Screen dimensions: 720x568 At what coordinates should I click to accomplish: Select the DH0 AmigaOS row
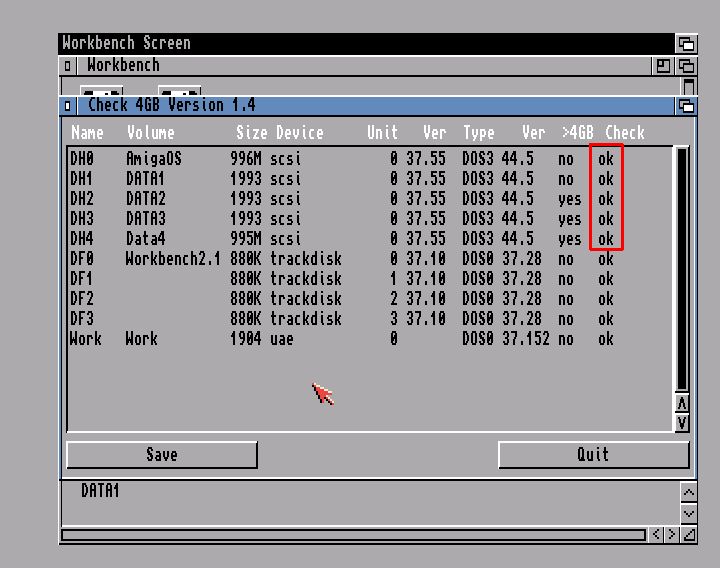point(340,159)
